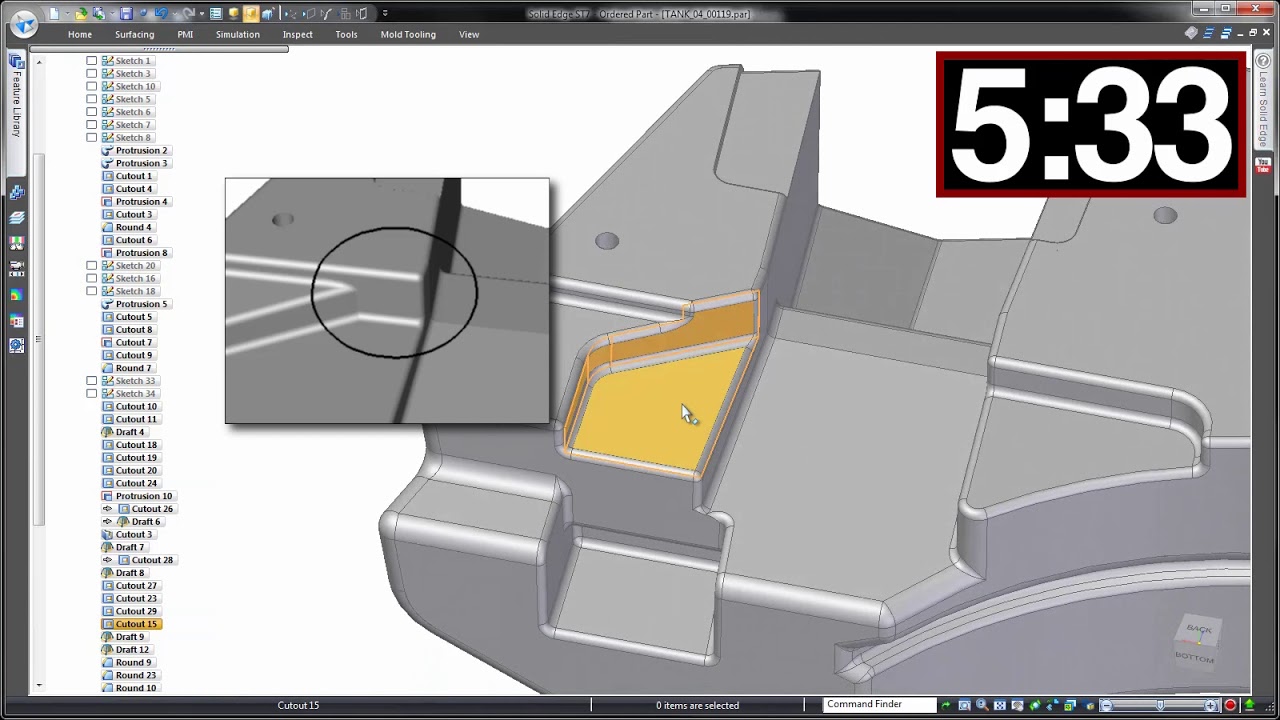Open the gear icon in left sidebar
The height and width of the screenshot is (720, 1280).
pyautogui.click(x=16, y=346)
